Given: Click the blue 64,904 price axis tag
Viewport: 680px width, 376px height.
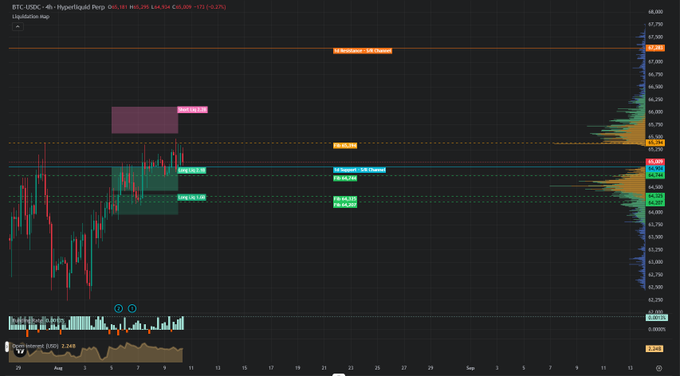Looking at the screenshot, I should [x=655, y=168].
